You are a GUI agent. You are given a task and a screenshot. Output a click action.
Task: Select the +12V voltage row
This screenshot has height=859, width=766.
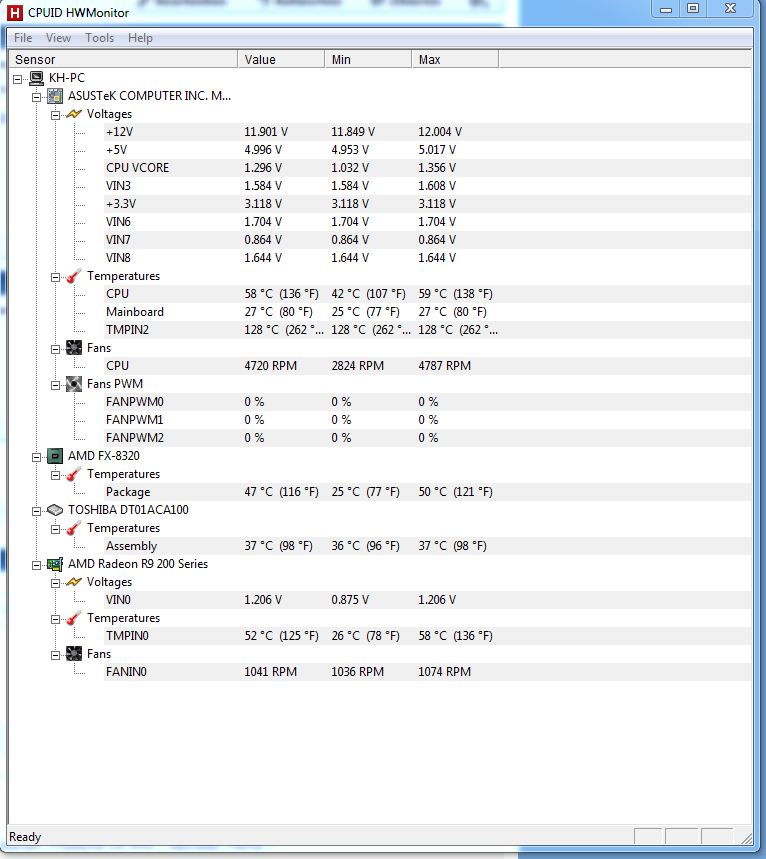[x=427, y=132]
